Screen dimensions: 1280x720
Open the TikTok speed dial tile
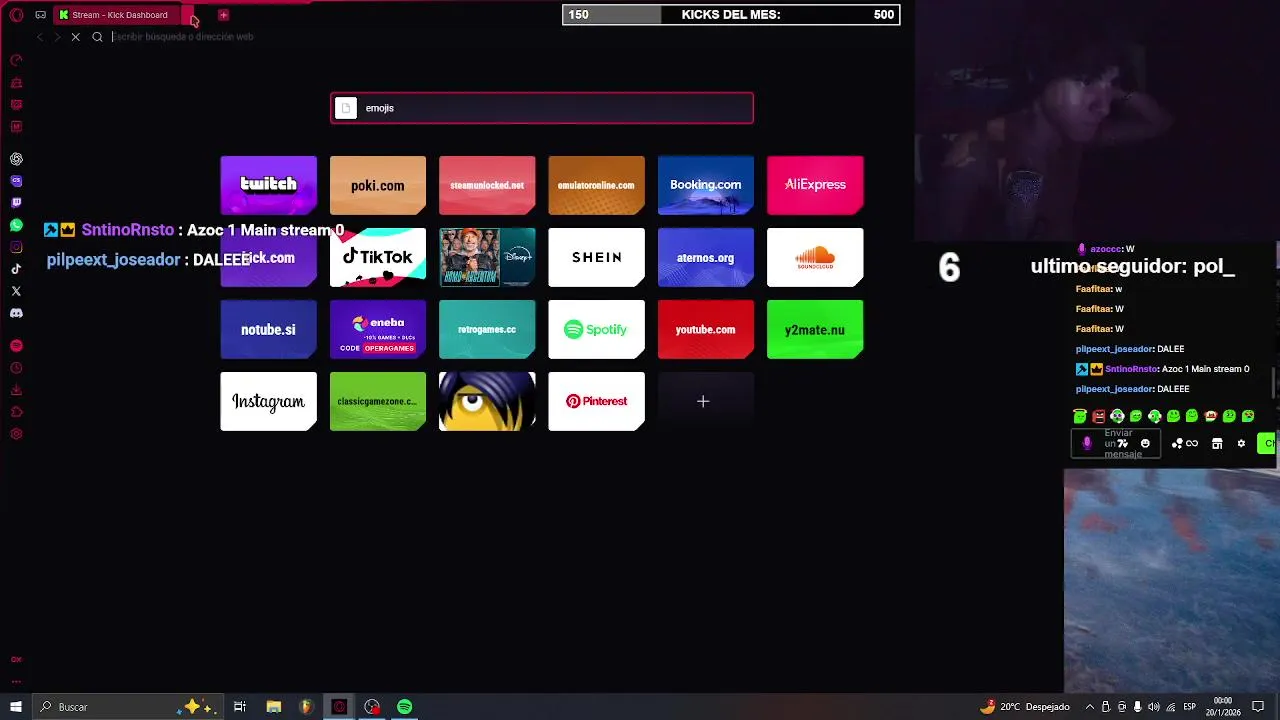click(377, 257)
